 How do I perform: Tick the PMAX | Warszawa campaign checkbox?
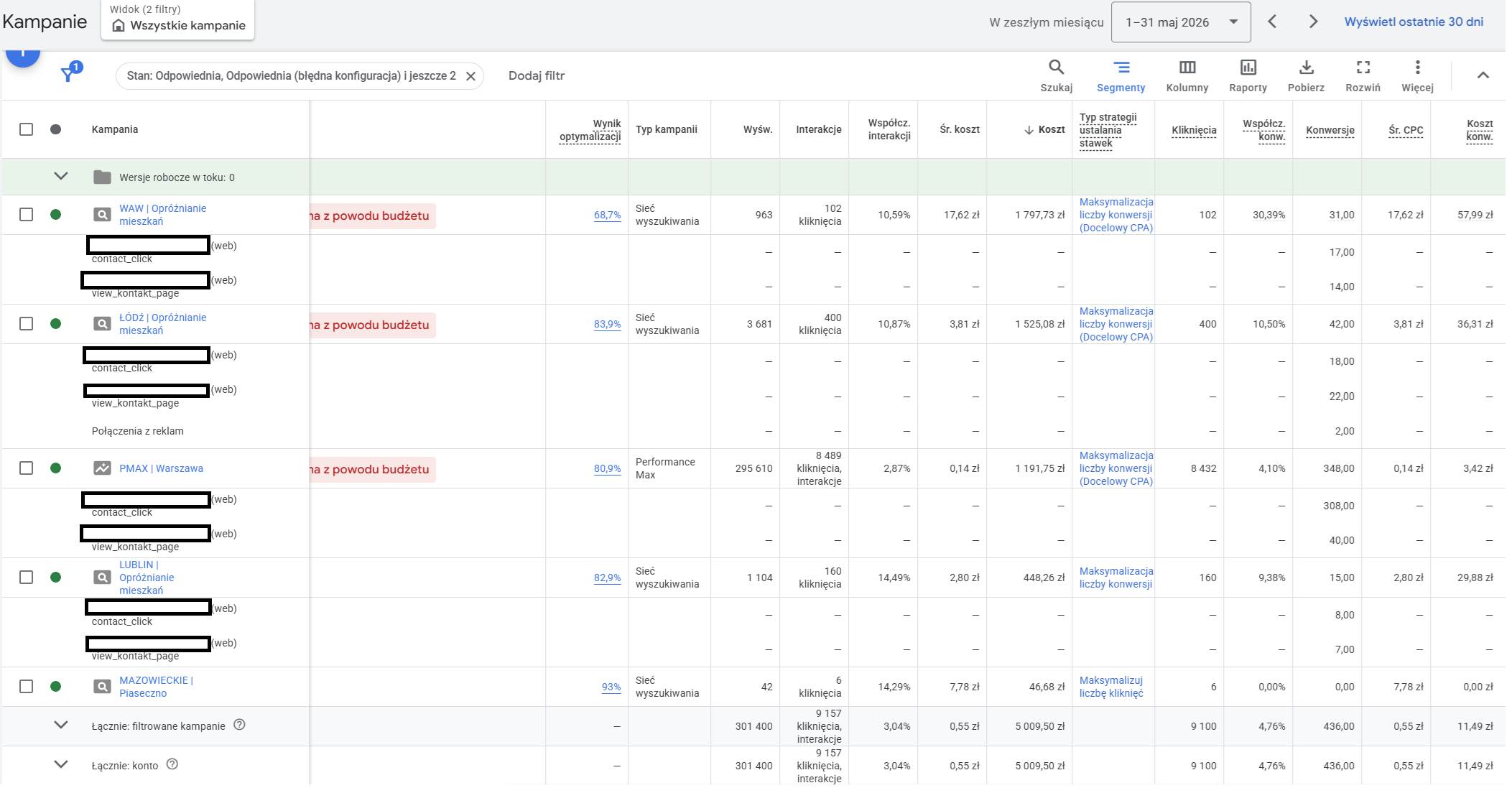[x=27, y=468]
